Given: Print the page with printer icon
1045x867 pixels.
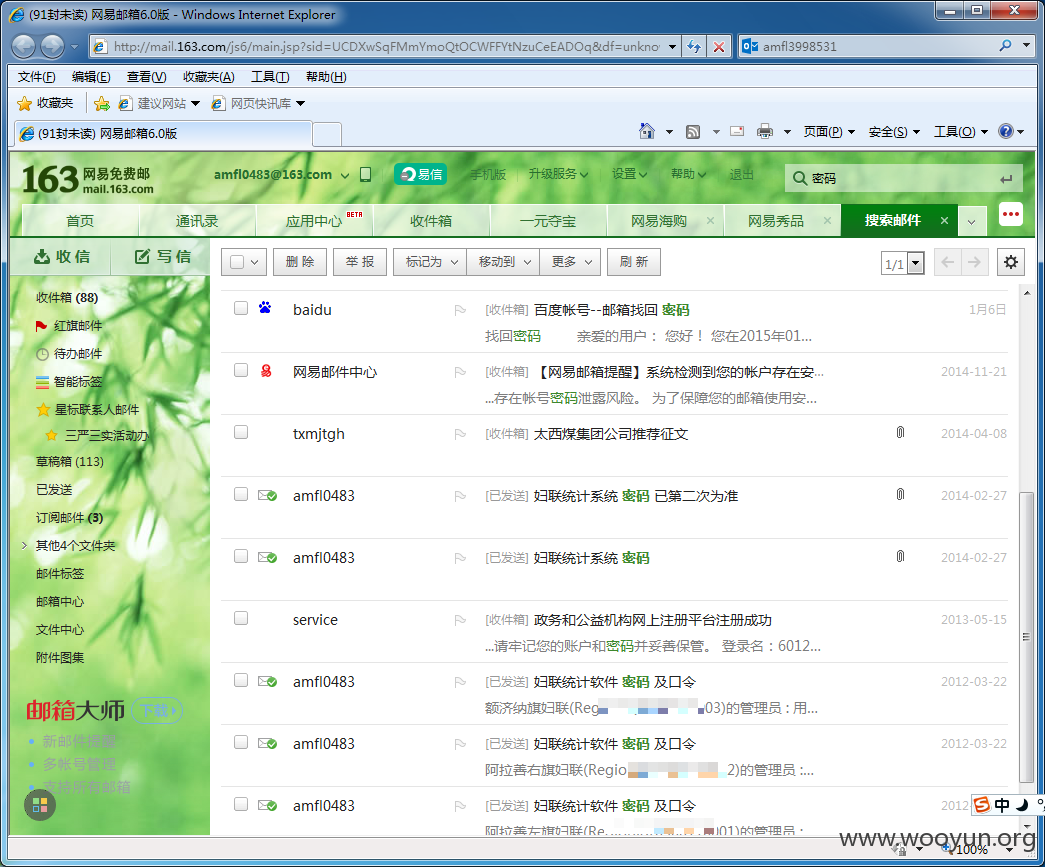Looking at the screenshot, I should 765,131.
